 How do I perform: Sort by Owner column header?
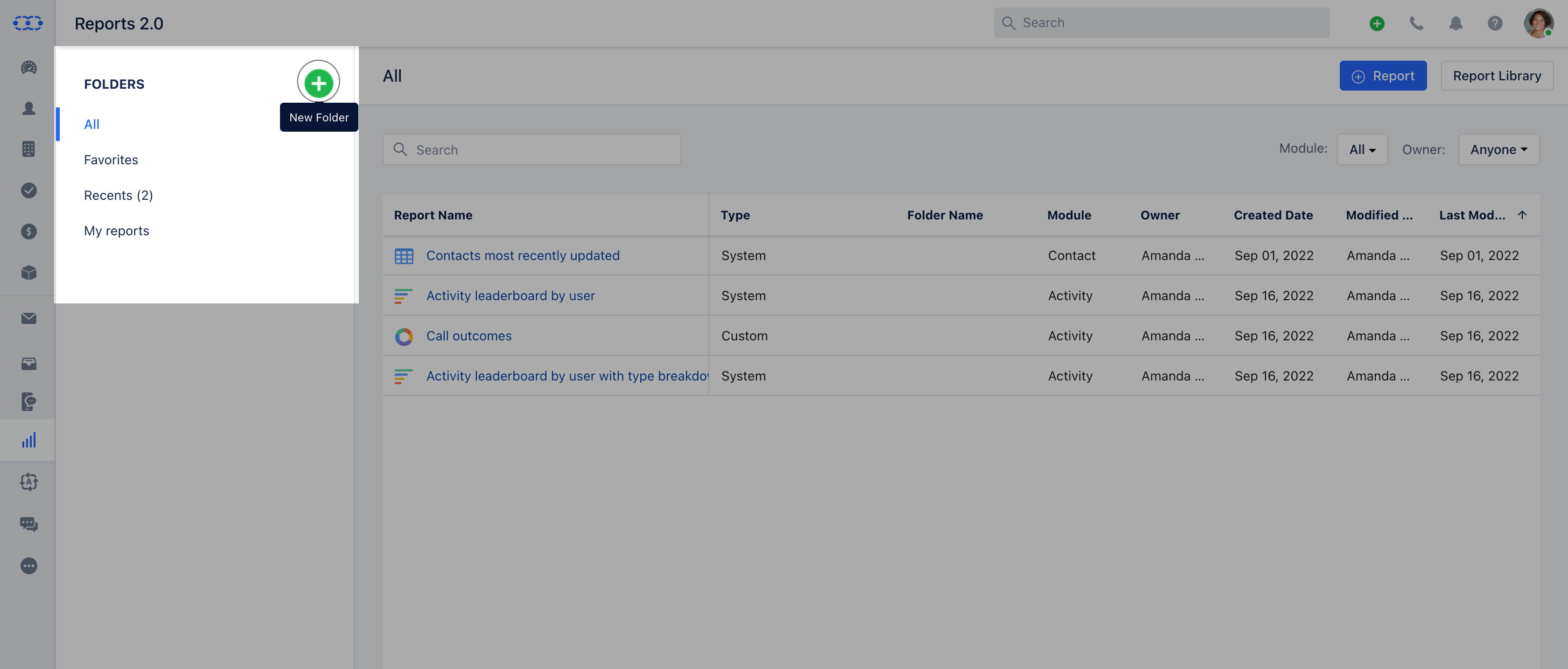[x=1160, y=215]
